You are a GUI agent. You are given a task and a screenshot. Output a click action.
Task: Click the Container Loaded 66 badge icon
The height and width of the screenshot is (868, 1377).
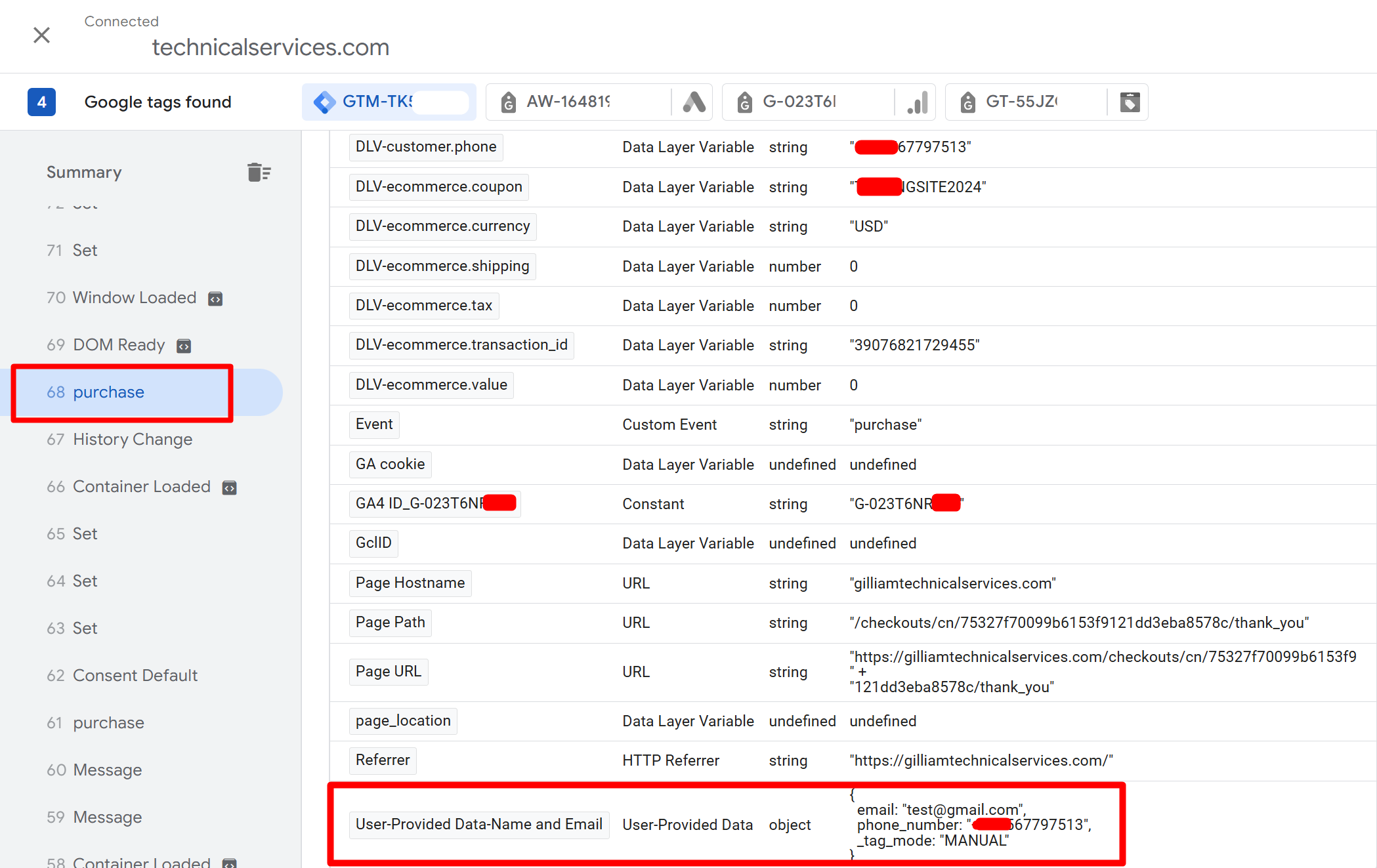229,487
